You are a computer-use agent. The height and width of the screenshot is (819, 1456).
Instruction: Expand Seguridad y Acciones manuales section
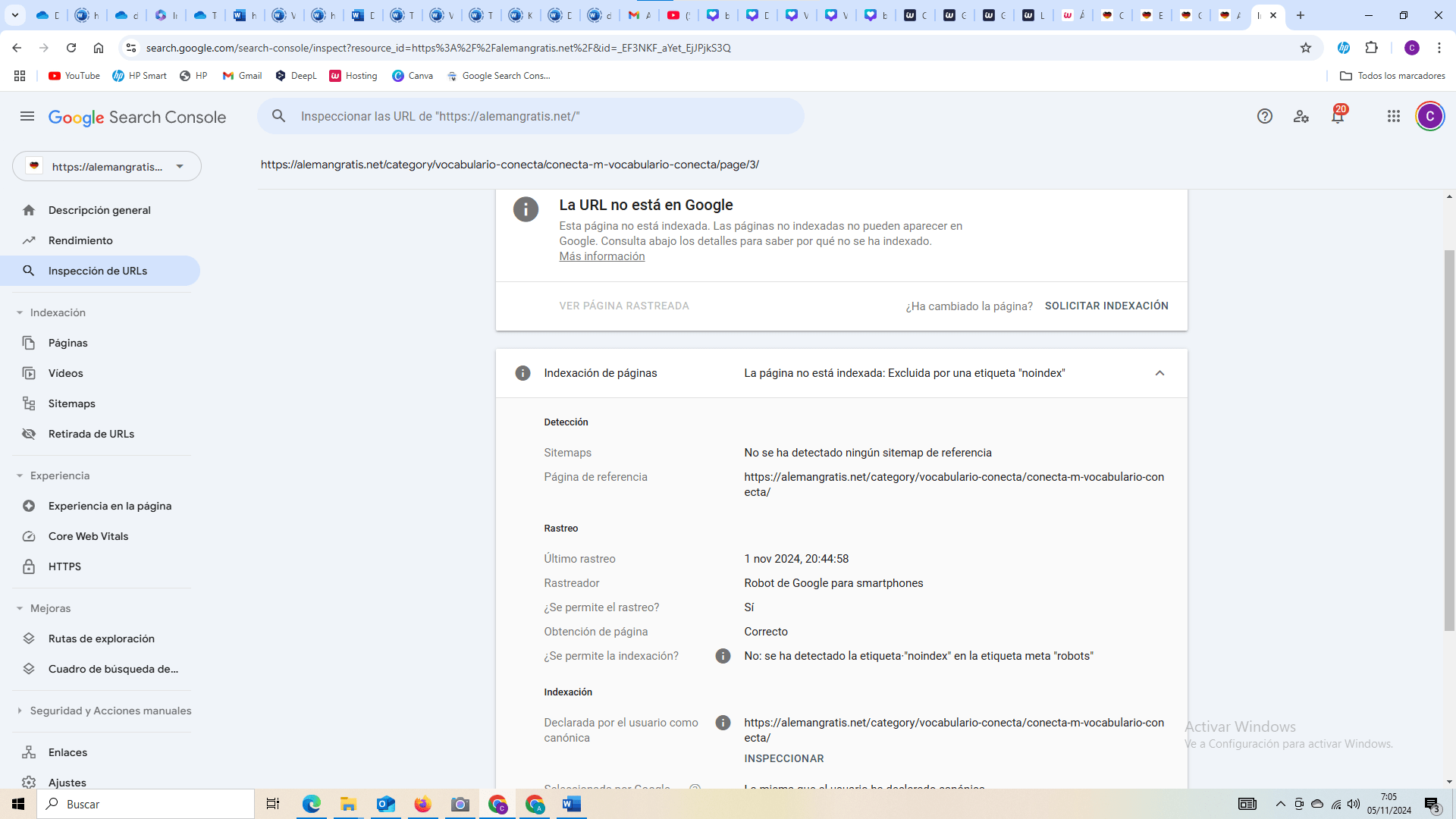click(x=20, y=711)
